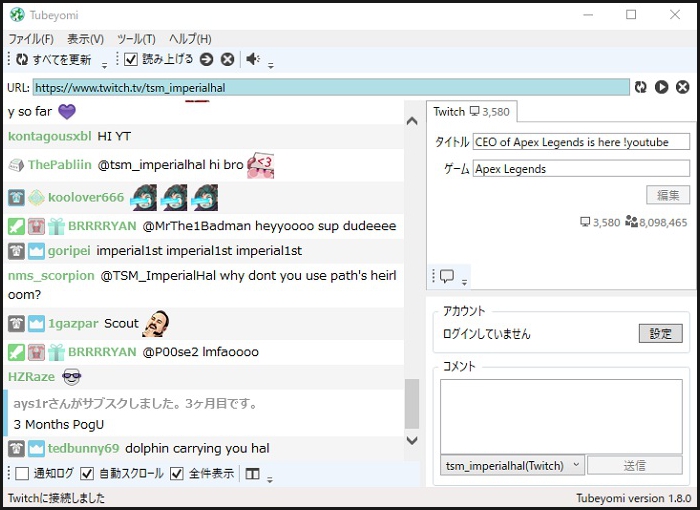The width and height of the screenshot is (700, 510).
Task: Toggle the 読み上げる read-aloud checkbox
Action: 130,59
